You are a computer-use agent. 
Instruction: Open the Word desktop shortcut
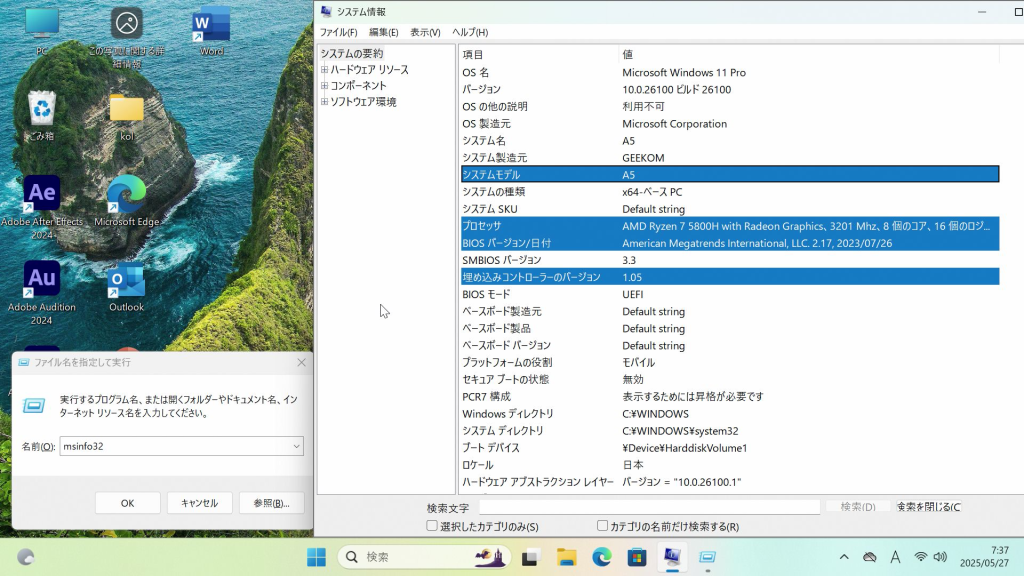click(211, 29)
